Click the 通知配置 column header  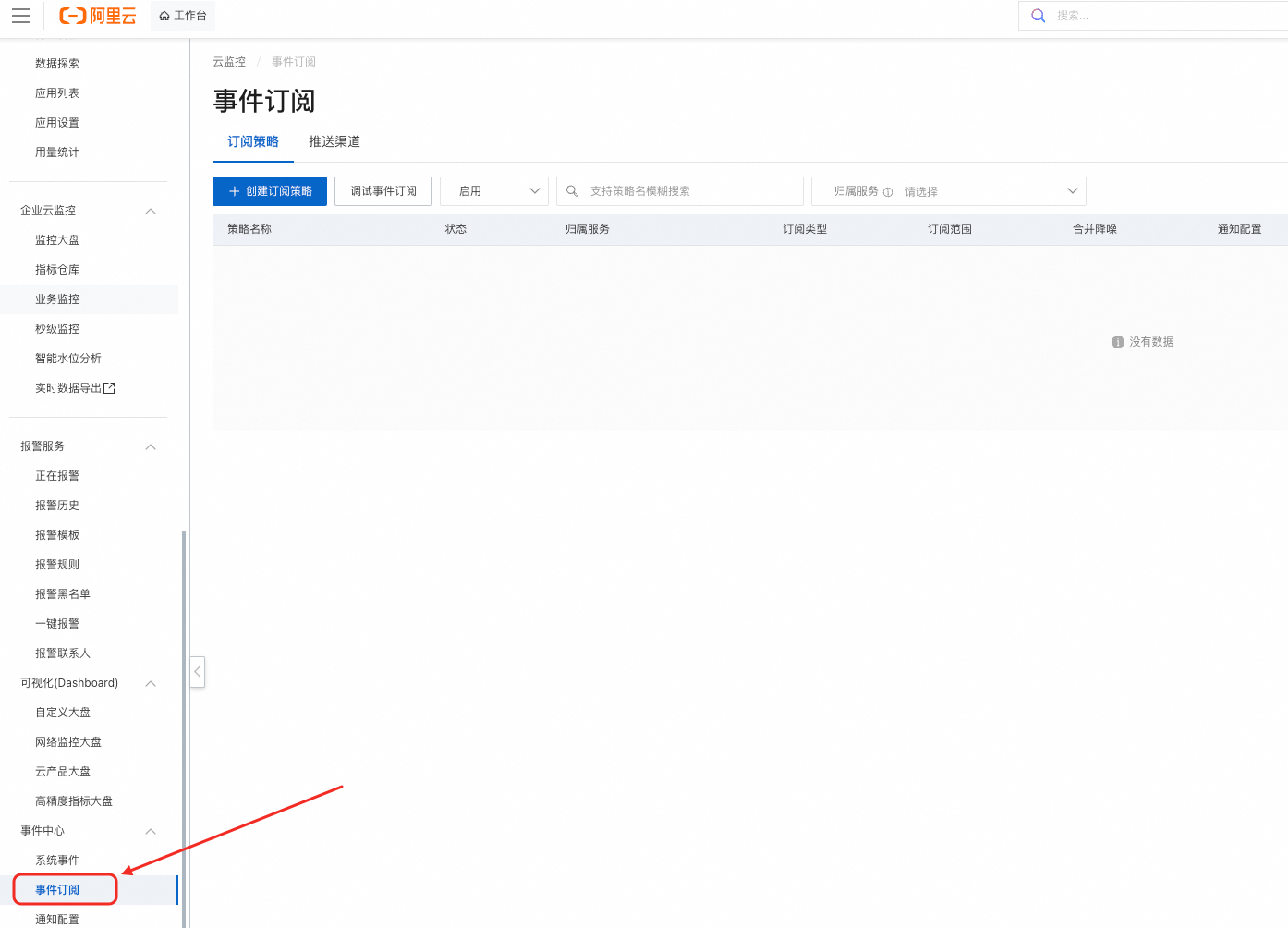tap(1239, 229)
